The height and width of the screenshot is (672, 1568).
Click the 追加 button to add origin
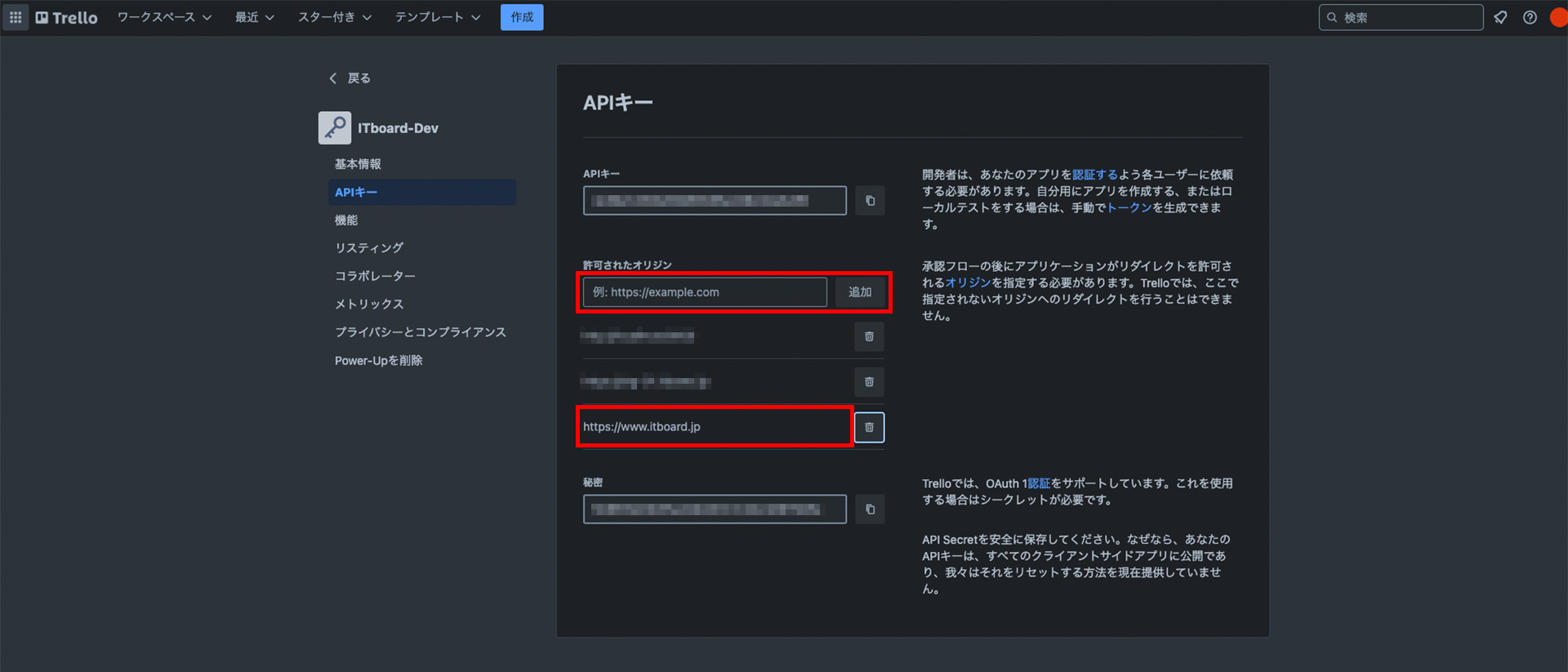860,292
